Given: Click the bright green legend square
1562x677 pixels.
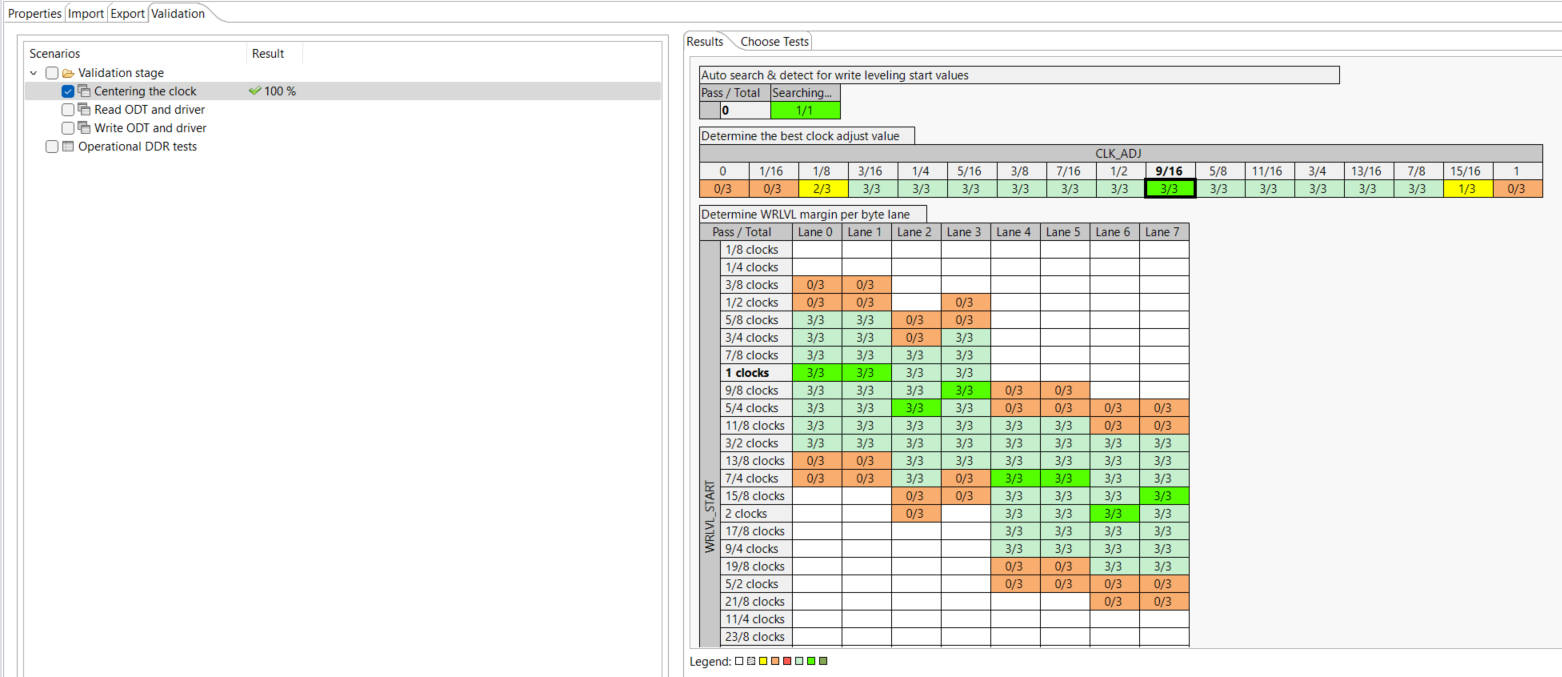Looking at the screenshot, I should [811, 661].
